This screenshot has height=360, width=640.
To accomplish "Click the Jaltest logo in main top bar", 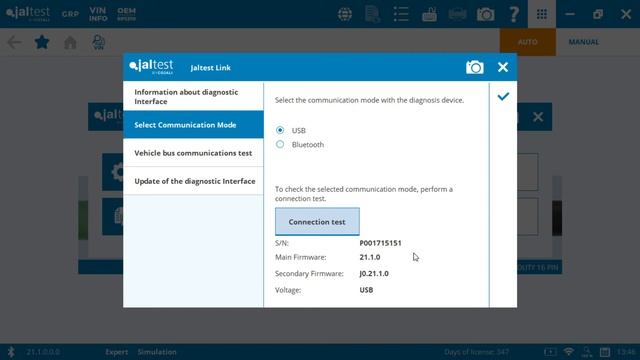I will pyautogui.click(x=28, y=14).
